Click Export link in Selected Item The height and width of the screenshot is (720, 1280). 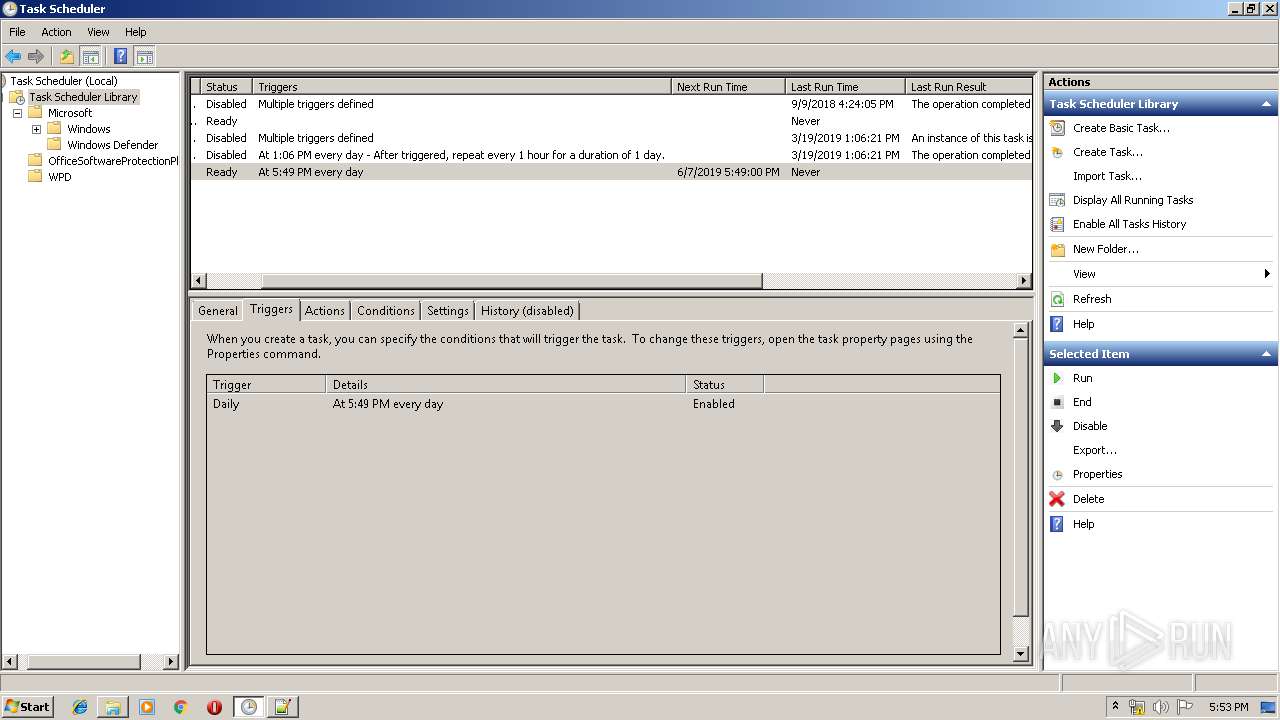click(x=1095, y=450)
